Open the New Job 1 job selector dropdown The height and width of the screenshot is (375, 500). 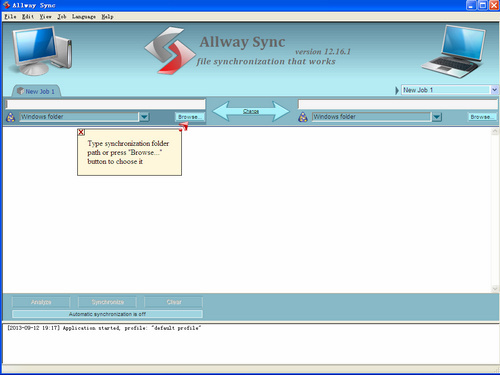[x=494, y=90]
